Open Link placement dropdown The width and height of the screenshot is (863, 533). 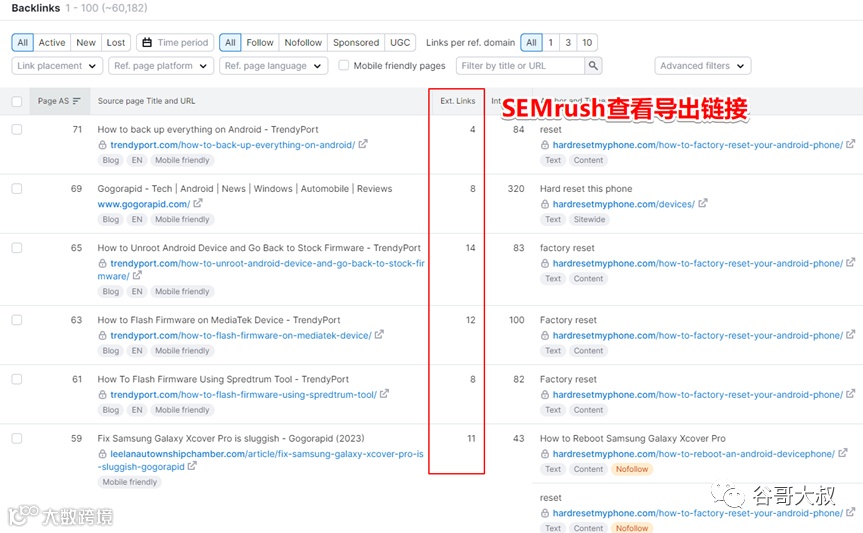tap(57, 66)
